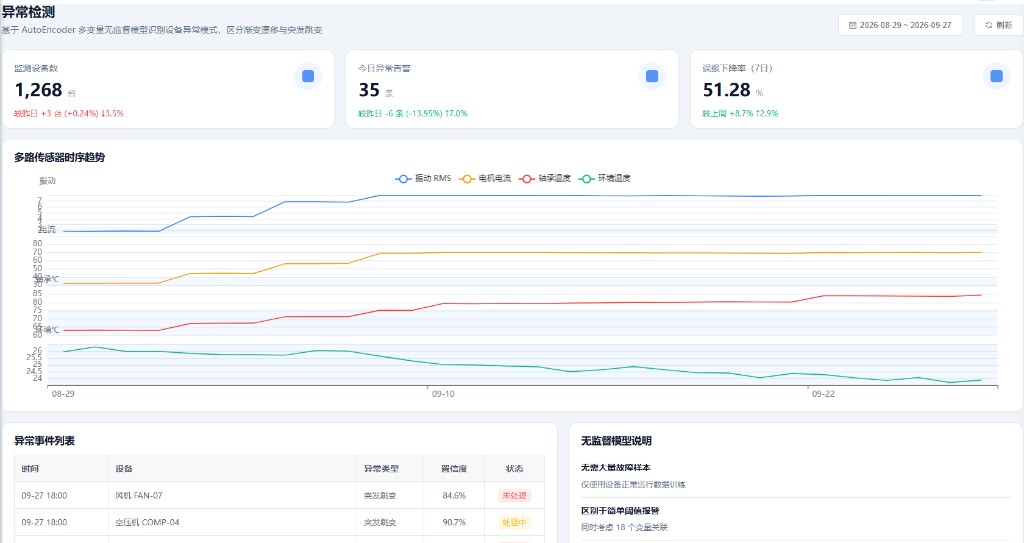1024x543 pixels.
Task: Click the 异常检测 page title
Action: pos(28,12)
